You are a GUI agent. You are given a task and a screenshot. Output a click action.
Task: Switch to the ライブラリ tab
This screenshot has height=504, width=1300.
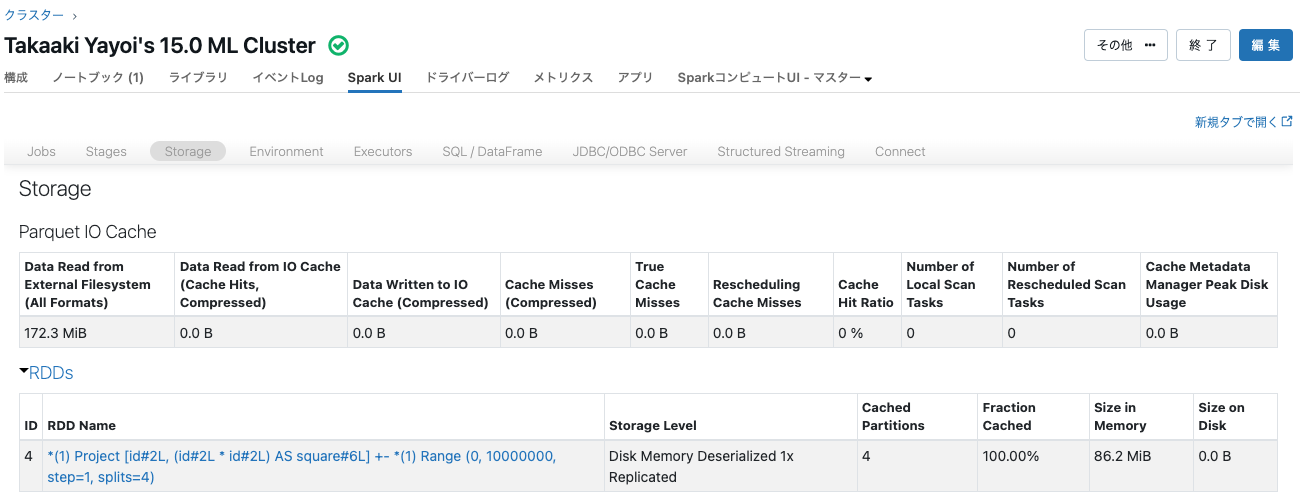pos(198,77)
